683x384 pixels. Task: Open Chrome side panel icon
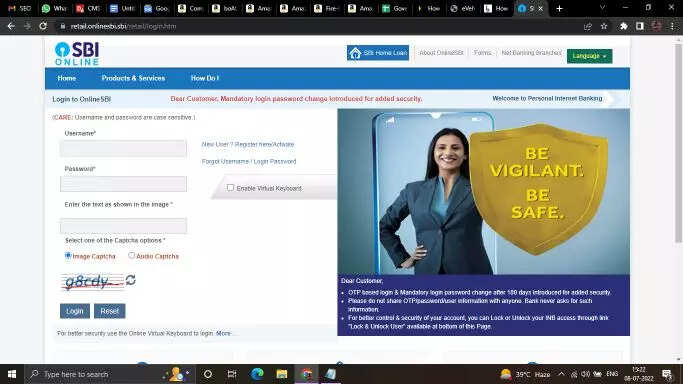pos(639,26)
